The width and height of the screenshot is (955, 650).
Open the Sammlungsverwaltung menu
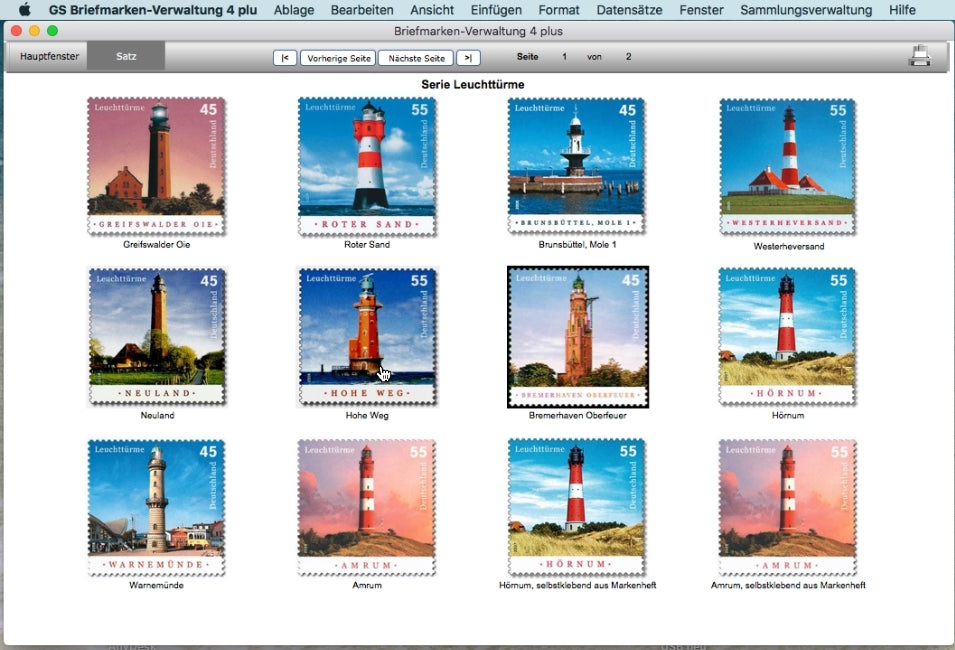click(809, 10)
